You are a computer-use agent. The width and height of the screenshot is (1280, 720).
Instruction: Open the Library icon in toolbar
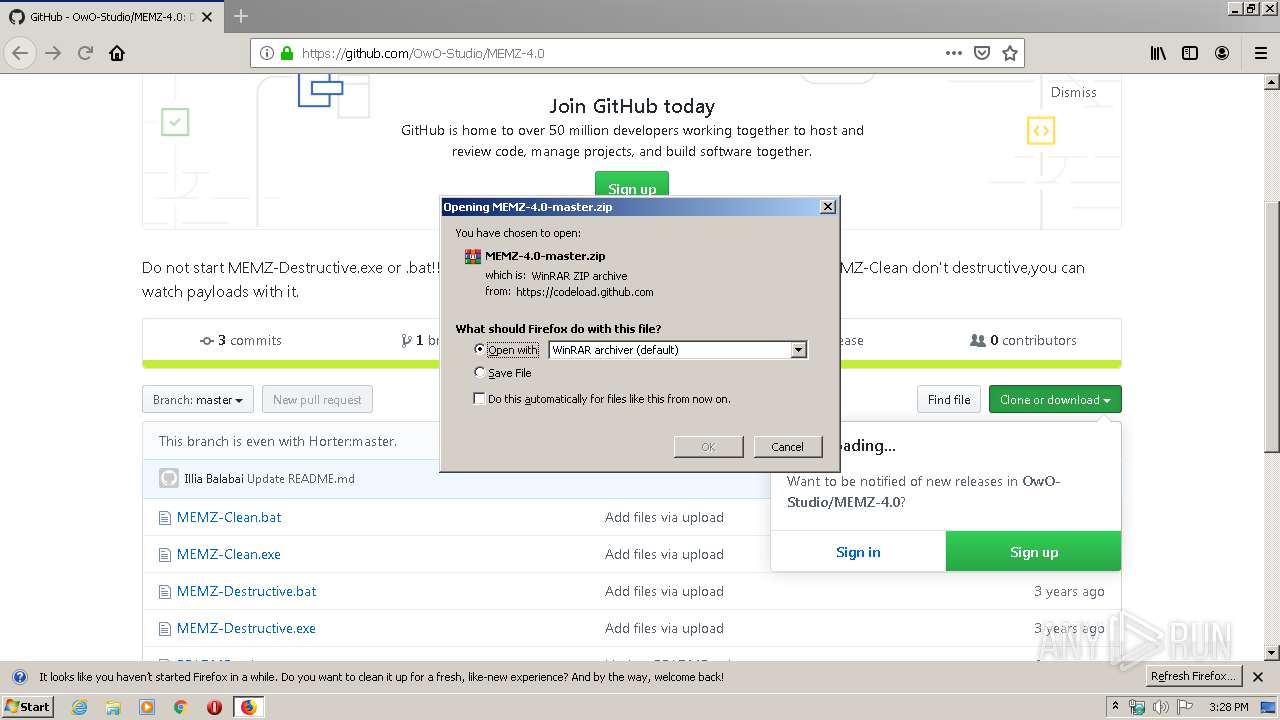(x=1158, y=53)
